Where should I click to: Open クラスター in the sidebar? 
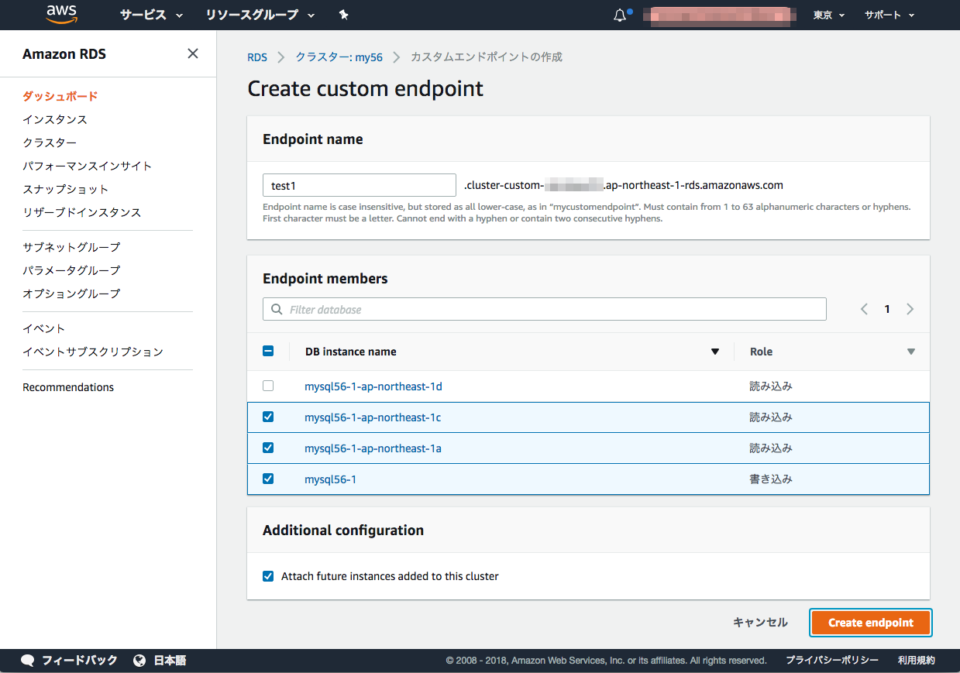[50, 143]
